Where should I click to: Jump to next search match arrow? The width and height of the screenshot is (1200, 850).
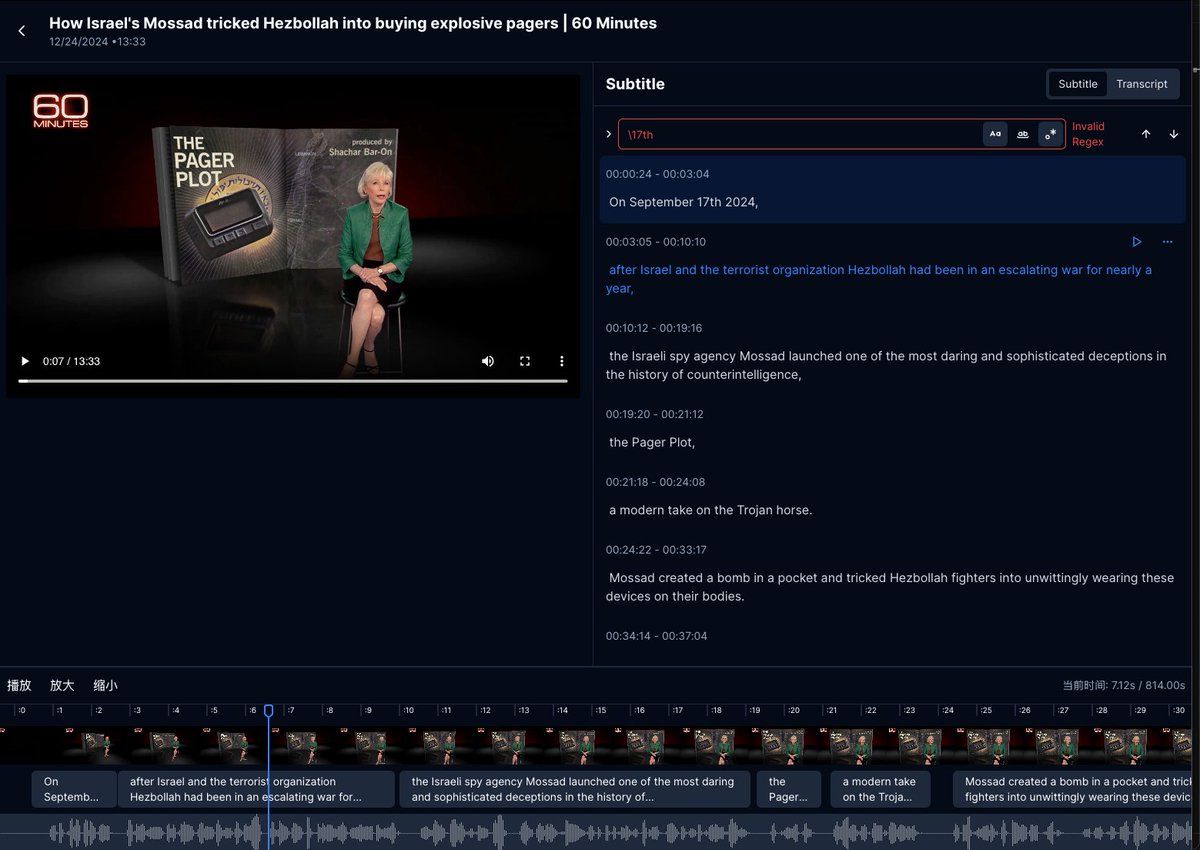point(1174,134)
